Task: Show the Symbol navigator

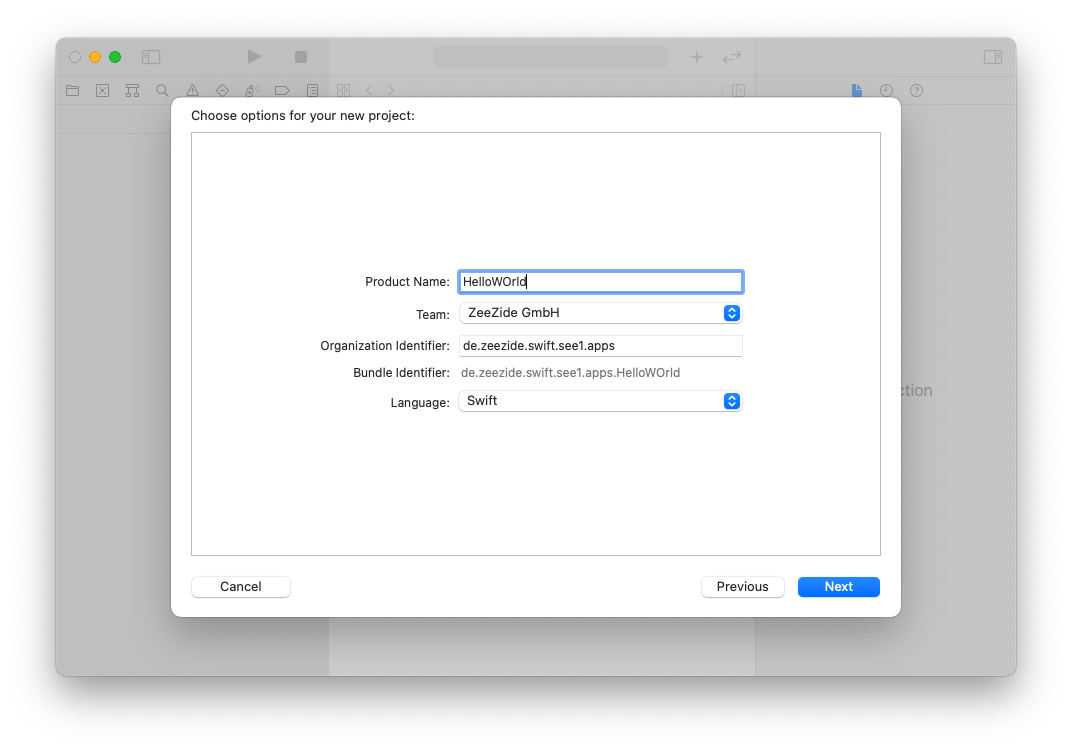Action: click(x=132, y=90)
